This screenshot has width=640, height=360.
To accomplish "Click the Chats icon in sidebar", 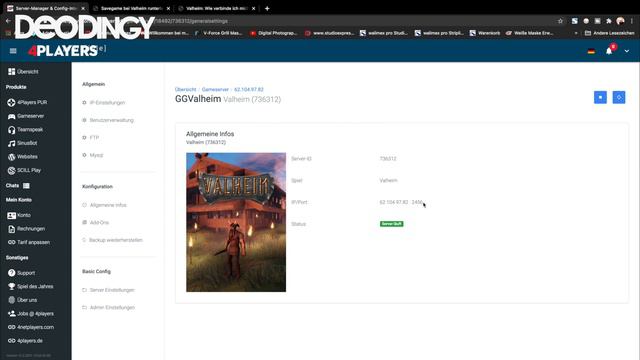I will click(26, 186).
